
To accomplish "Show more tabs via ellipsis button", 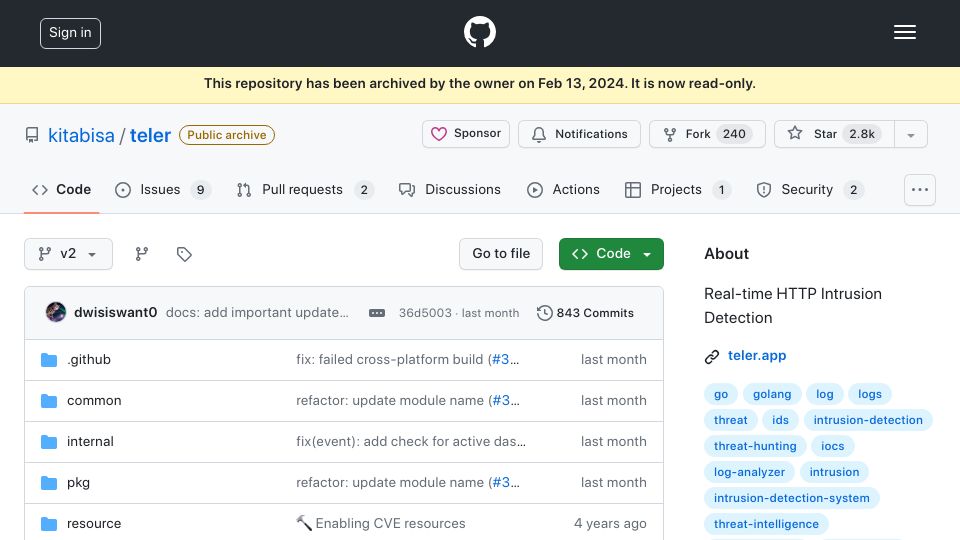I will pyautogui.click(x=920, y=190).
